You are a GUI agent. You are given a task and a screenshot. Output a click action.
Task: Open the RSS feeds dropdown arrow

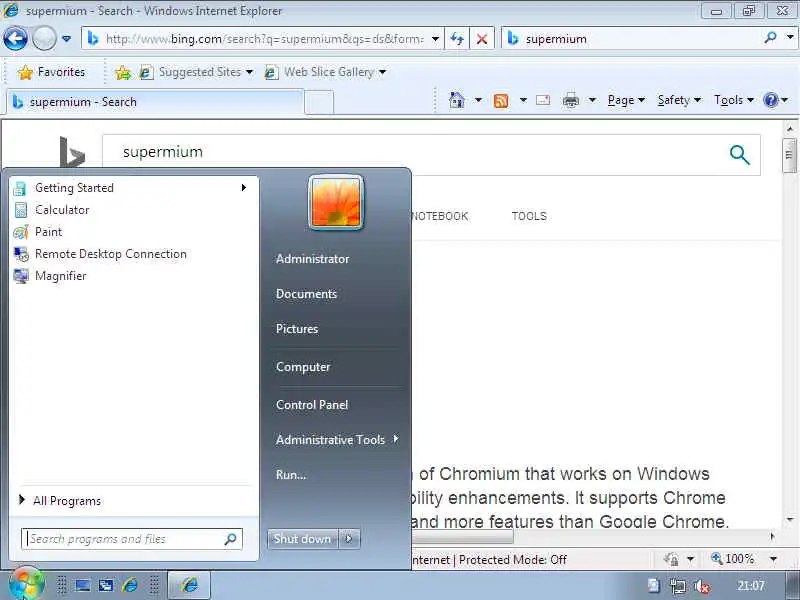[523, 100]
